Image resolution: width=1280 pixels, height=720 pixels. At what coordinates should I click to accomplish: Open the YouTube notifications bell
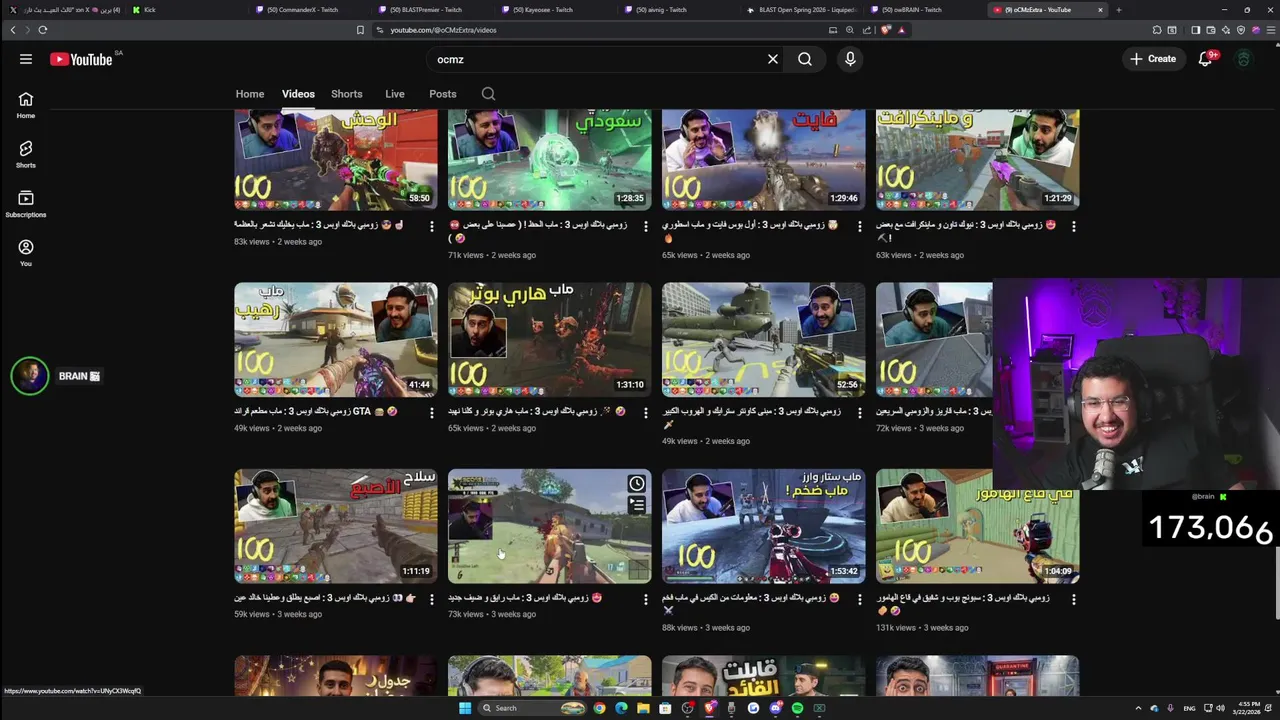(1206, 59)
